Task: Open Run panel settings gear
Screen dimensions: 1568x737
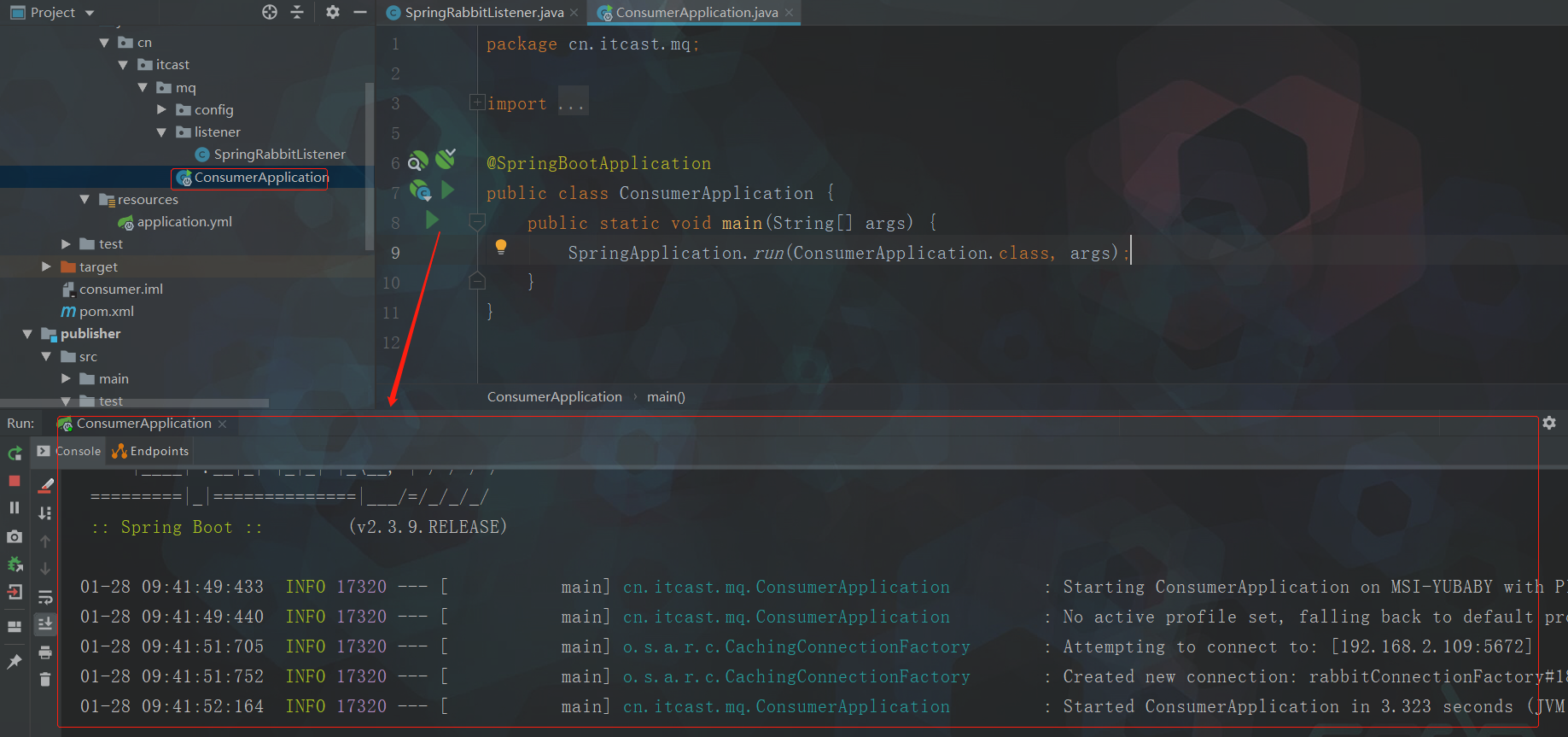Action: pyautogui.click(x=1549, y=423)
